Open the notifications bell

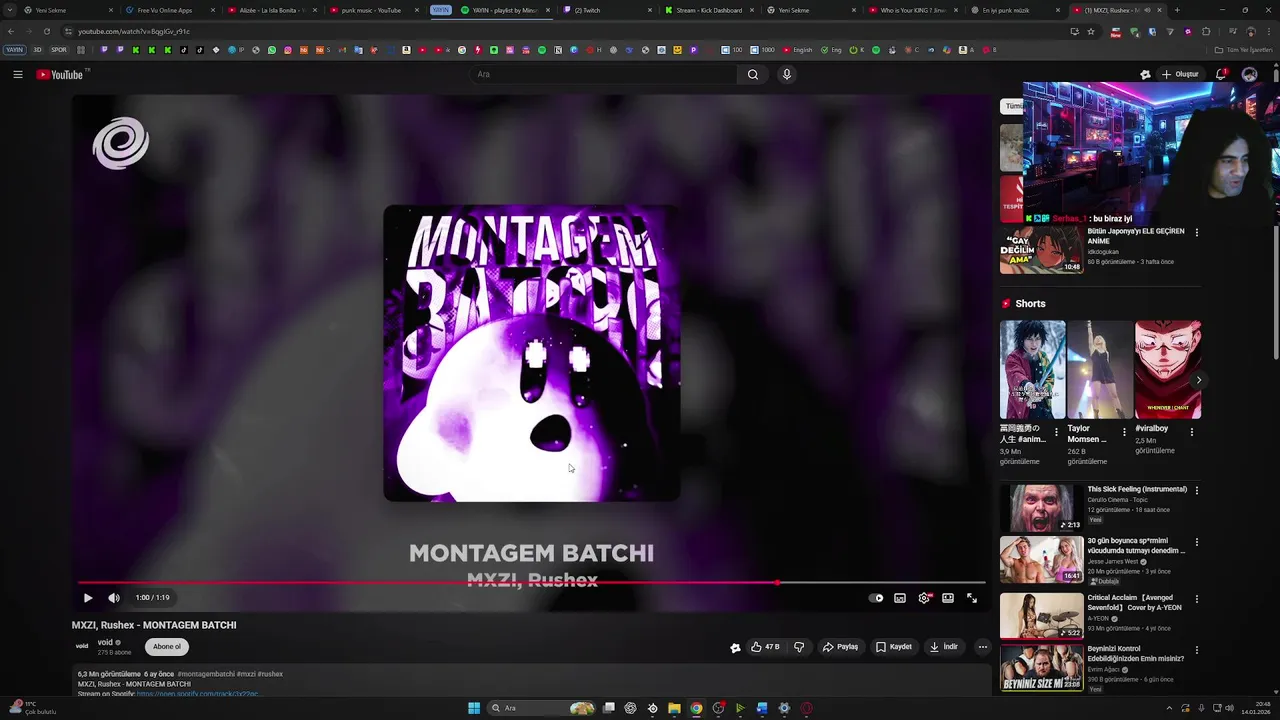[1221, 74]
